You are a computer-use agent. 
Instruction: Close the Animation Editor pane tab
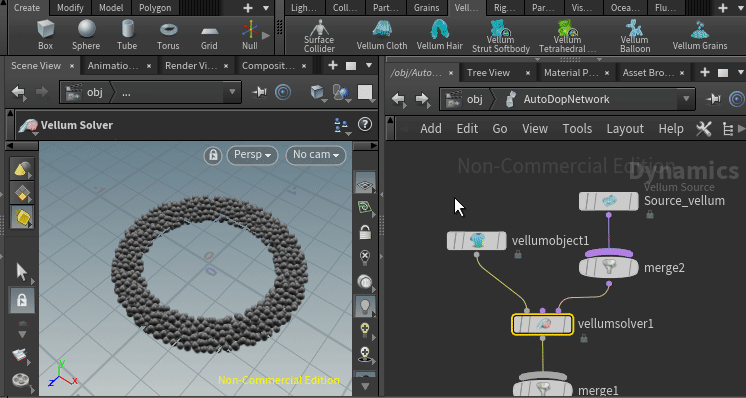[149, 66]
